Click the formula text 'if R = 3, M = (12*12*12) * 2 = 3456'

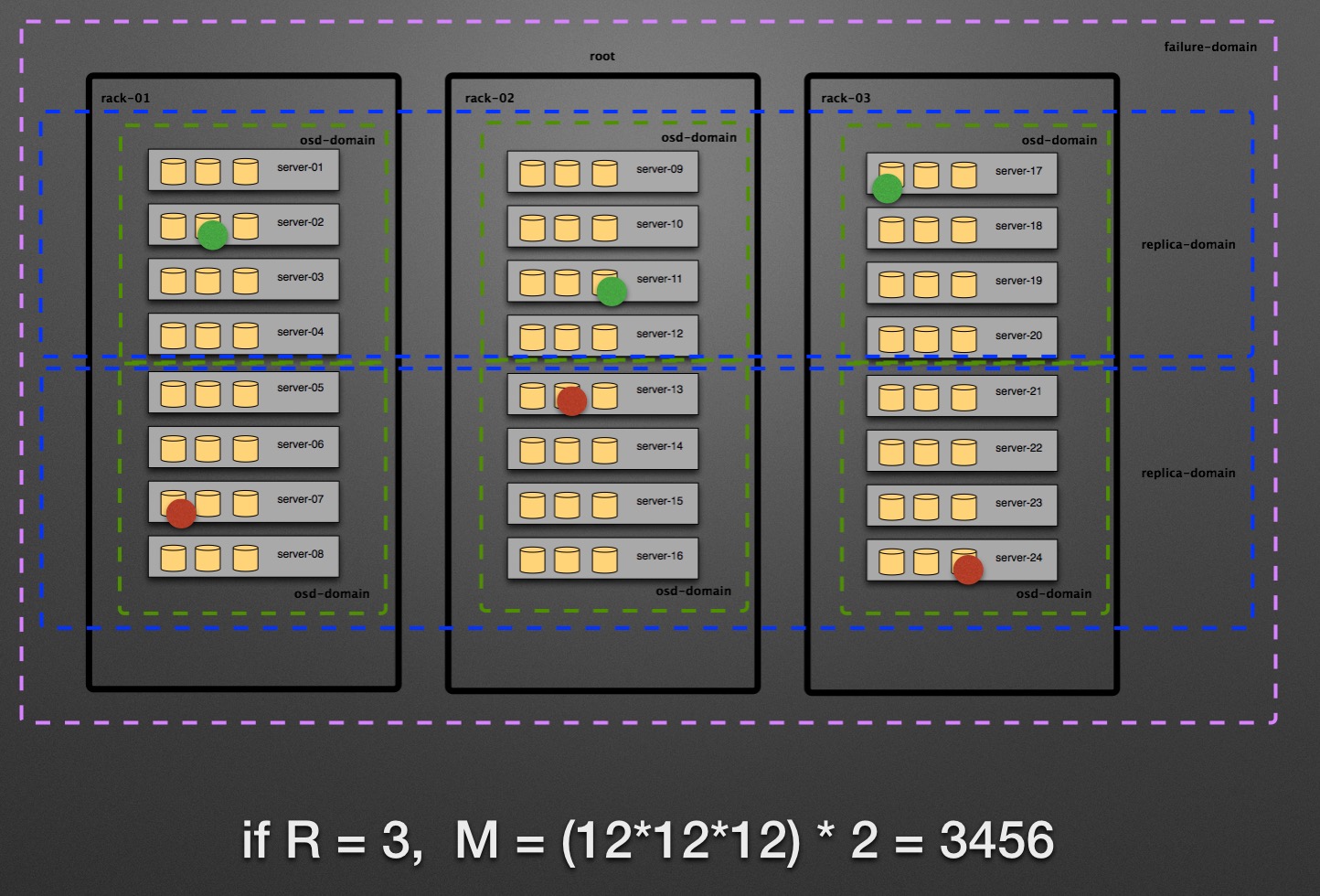coord(648,840)
